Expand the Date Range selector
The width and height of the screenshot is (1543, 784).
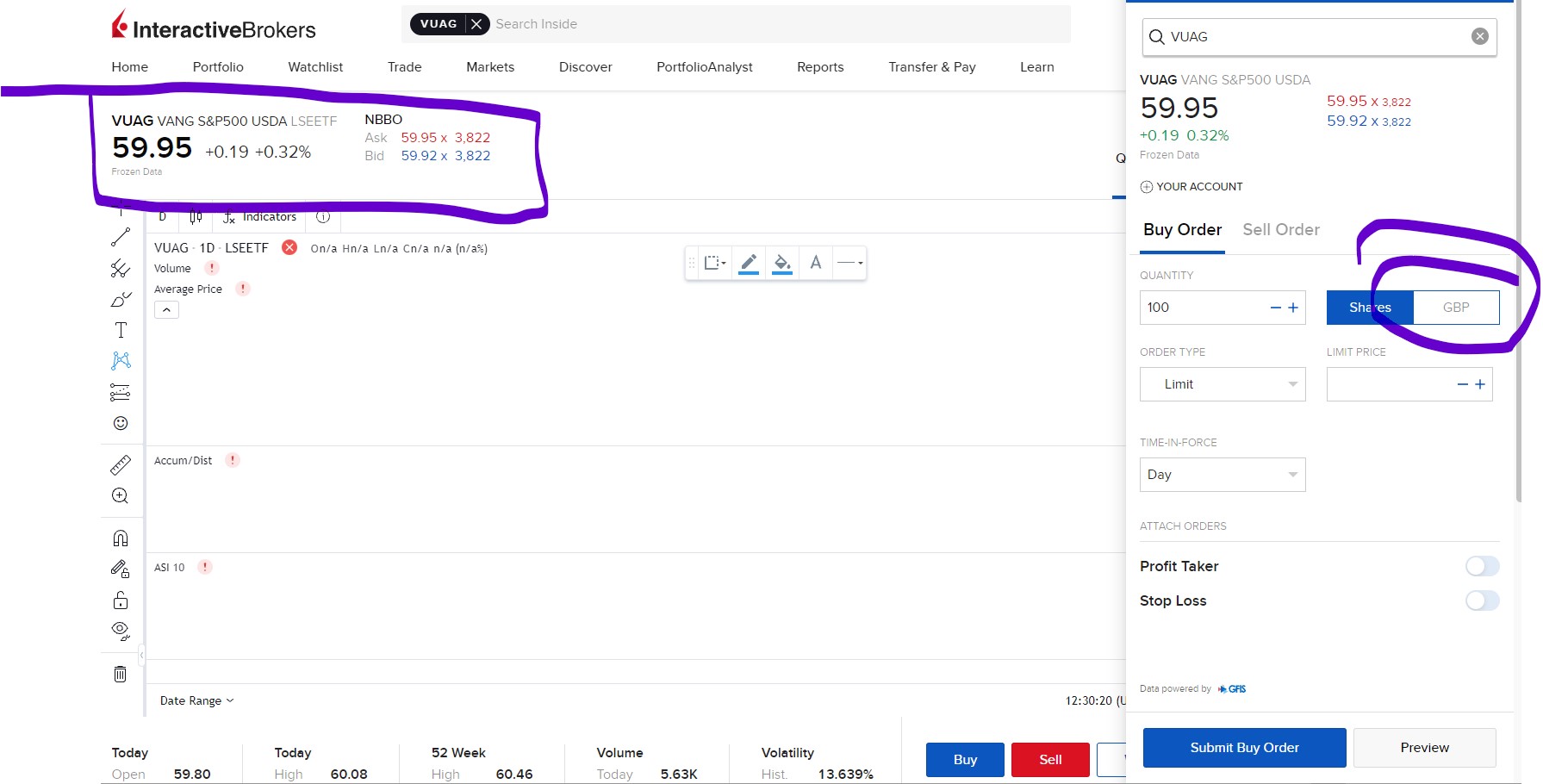tap(196, 700)
